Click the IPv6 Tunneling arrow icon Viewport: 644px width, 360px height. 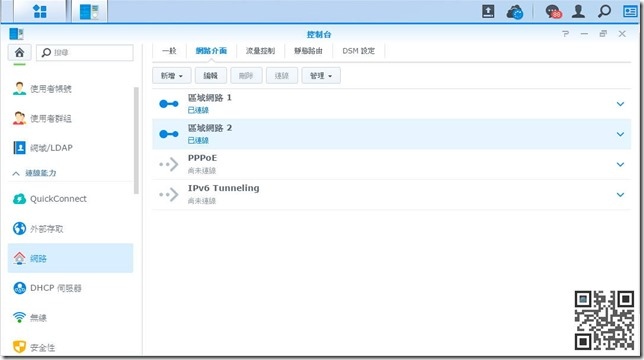(x=169, y=194)
